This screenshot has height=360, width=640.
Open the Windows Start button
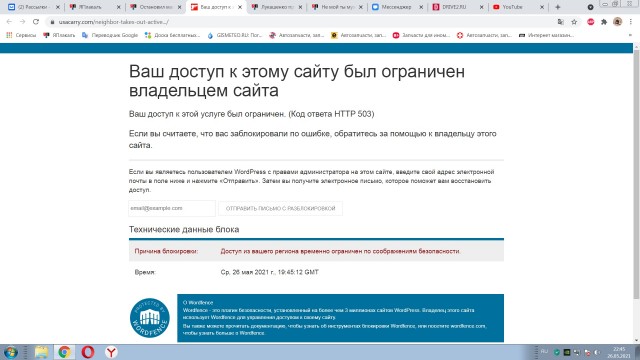[11, 352]
